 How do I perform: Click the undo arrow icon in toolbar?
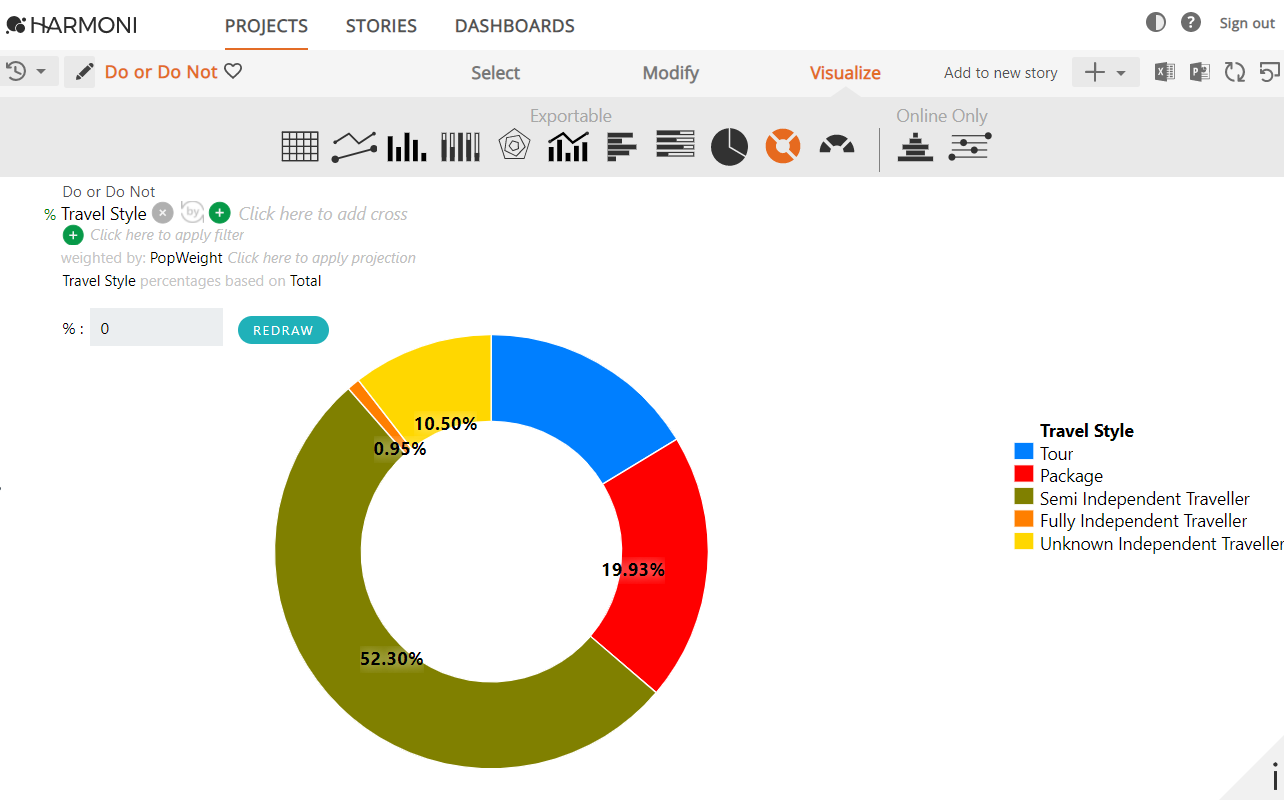click(x=1270, y=72)
